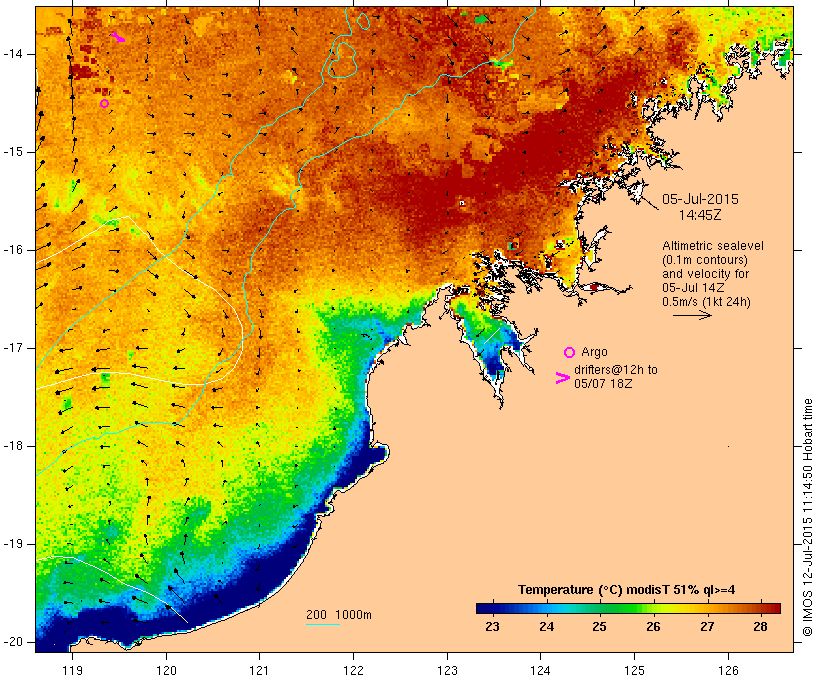Image resolution: width=820 pixels, height=680 pixels.
Task: Click the latitude axis label -20
Action: tap(13, 642)
